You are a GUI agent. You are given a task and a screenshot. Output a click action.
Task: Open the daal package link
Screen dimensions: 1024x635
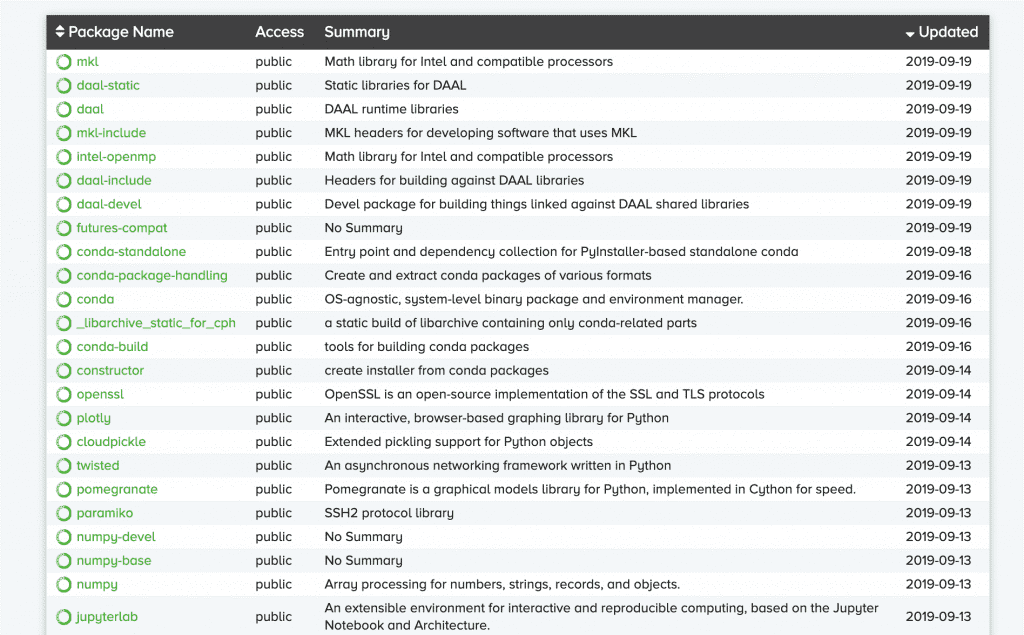[x=90, y=109]
